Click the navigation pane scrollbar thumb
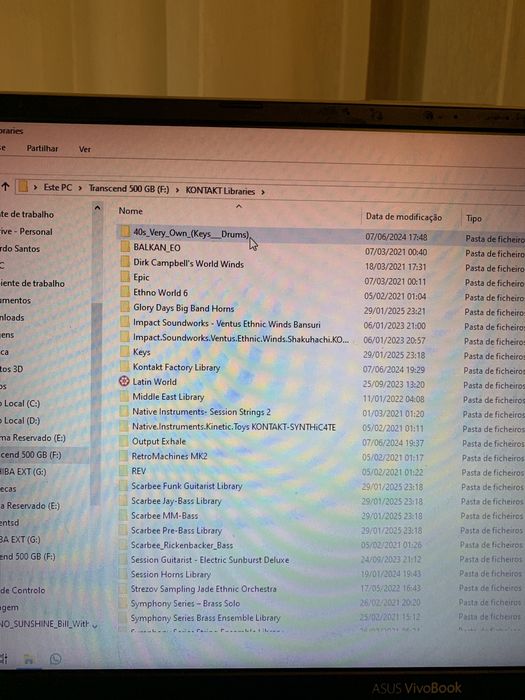This screenshot has height=700, width=525. pyautogui.click(x=96, y=402)
